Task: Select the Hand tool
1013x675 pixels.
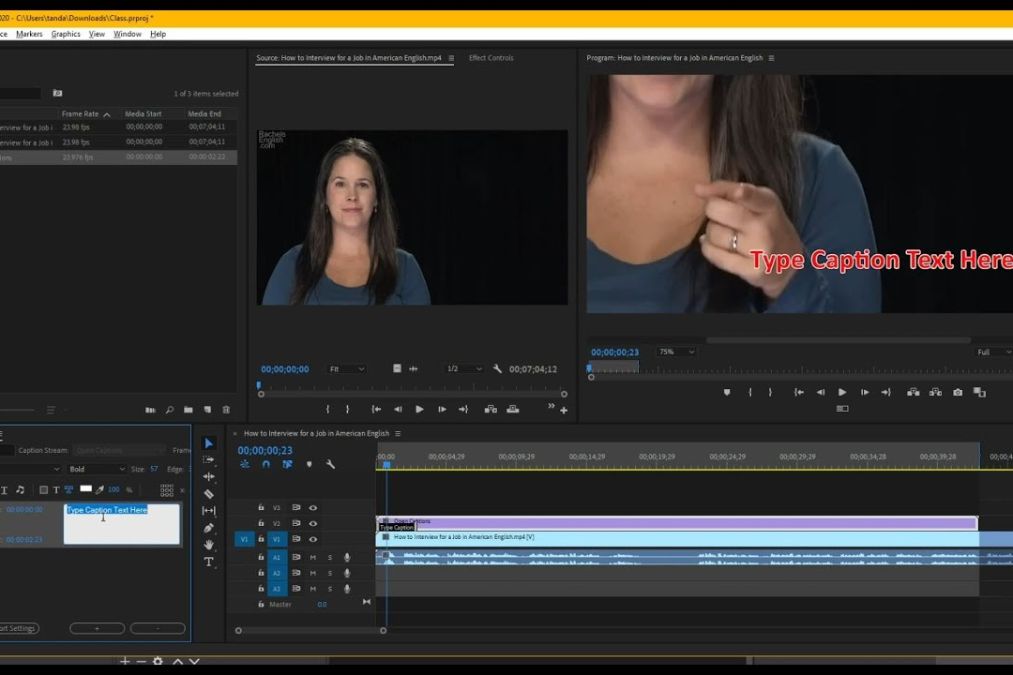Action: tap(209, 545)
